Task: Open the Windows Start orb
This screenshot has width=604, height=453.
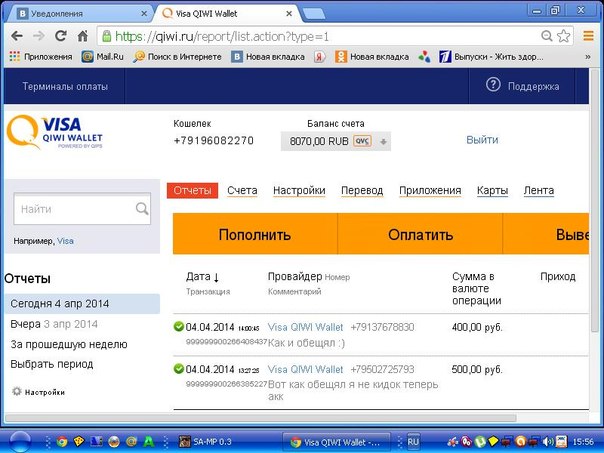Action: tap(20, 441)
